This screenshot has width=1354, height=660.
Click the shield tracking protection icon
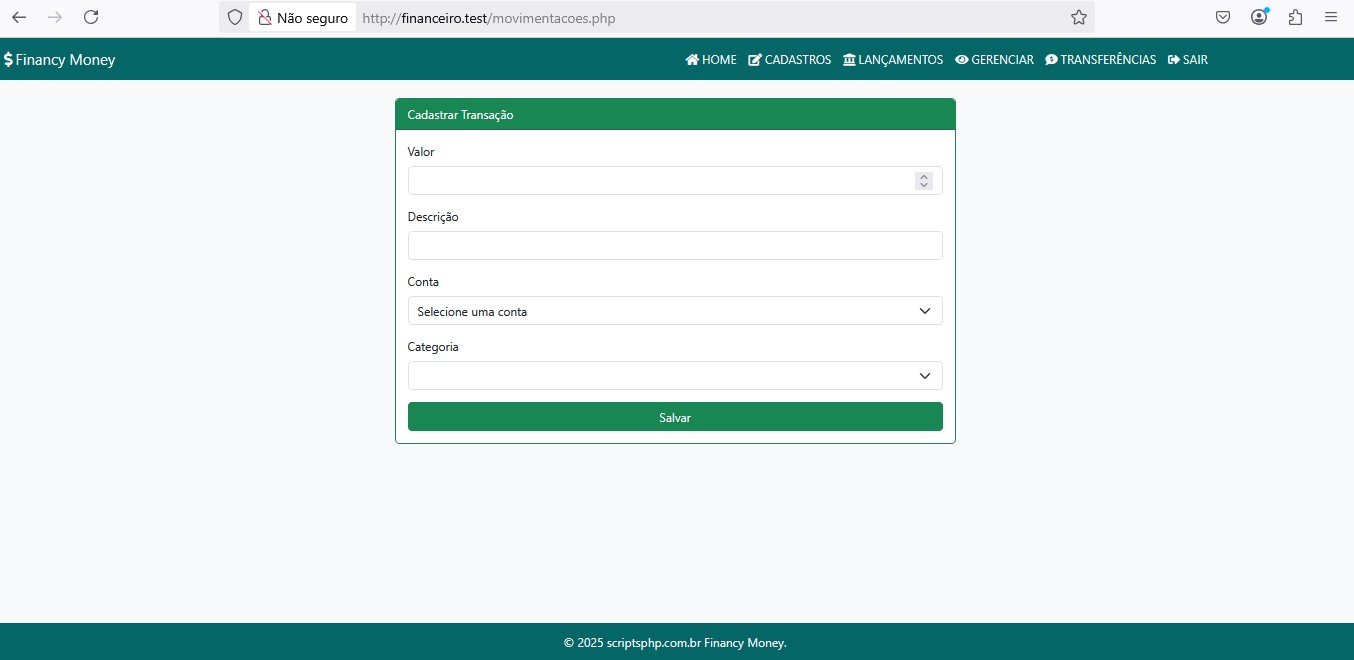(x=235, y=17)
